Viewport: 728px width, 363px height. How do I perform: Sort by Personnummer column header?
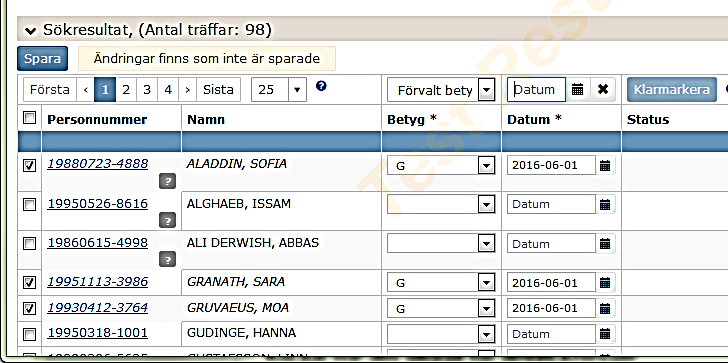point(97,119)
